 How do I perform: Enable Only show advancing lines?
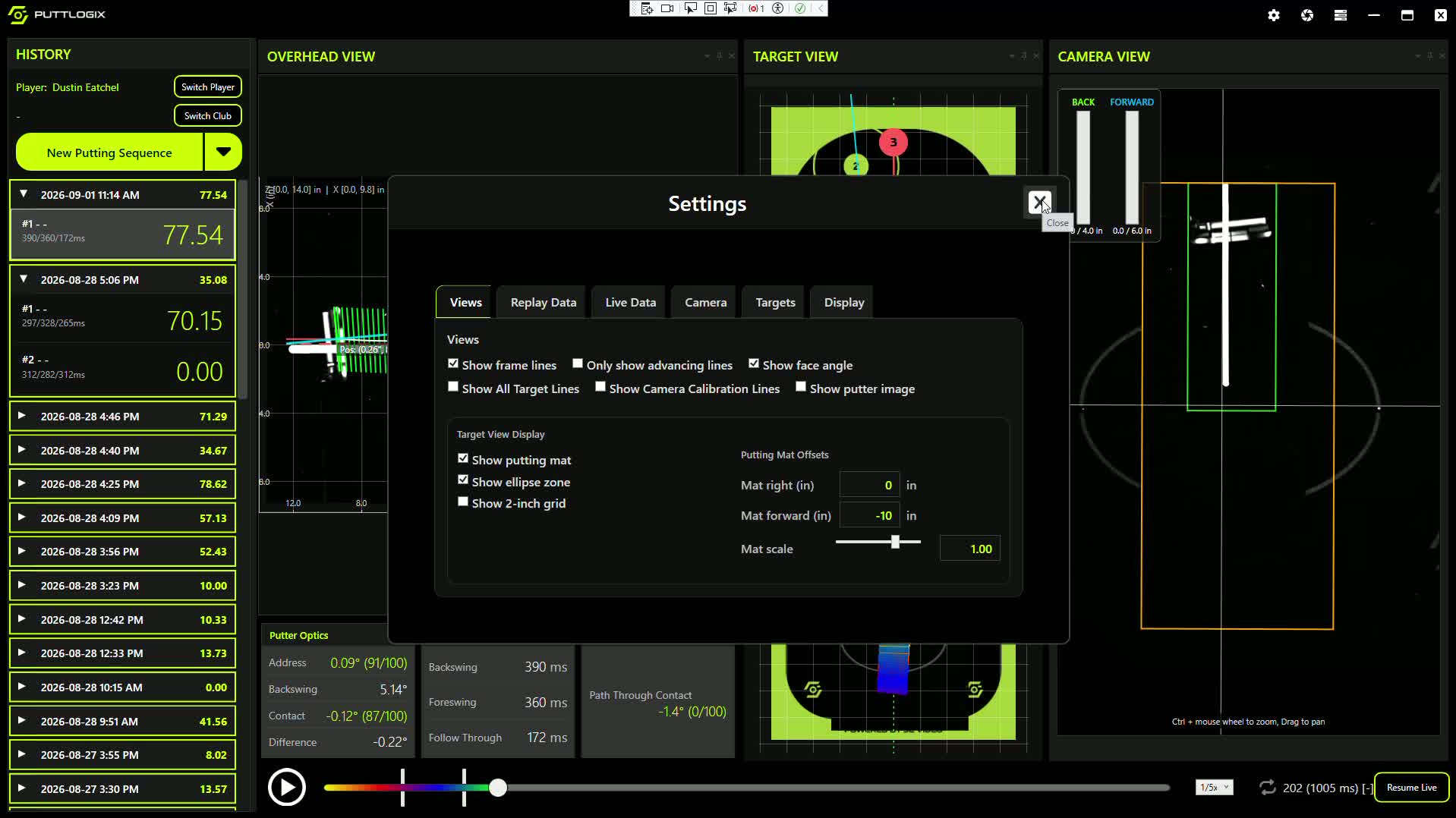578,364
